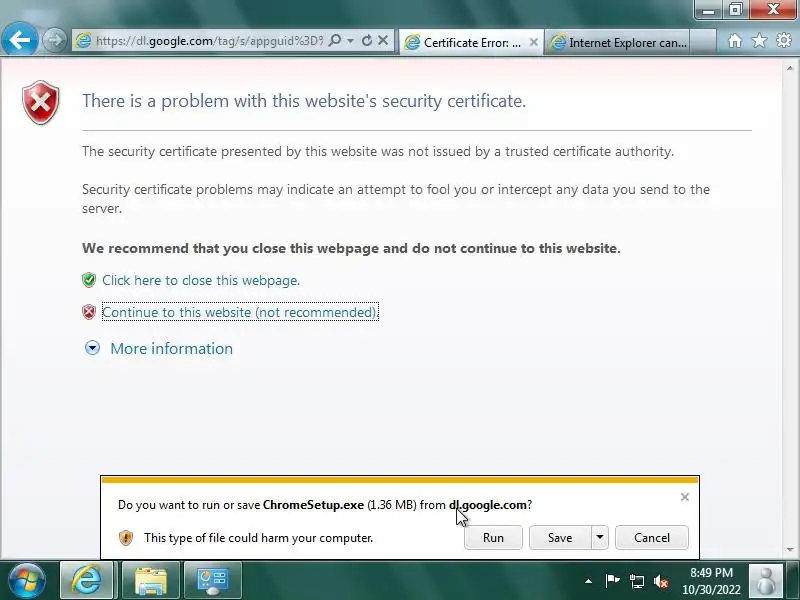Click the 8:49 PM clock in taskbar
Screen dimensions: 800x600
[x=711, y=581]
